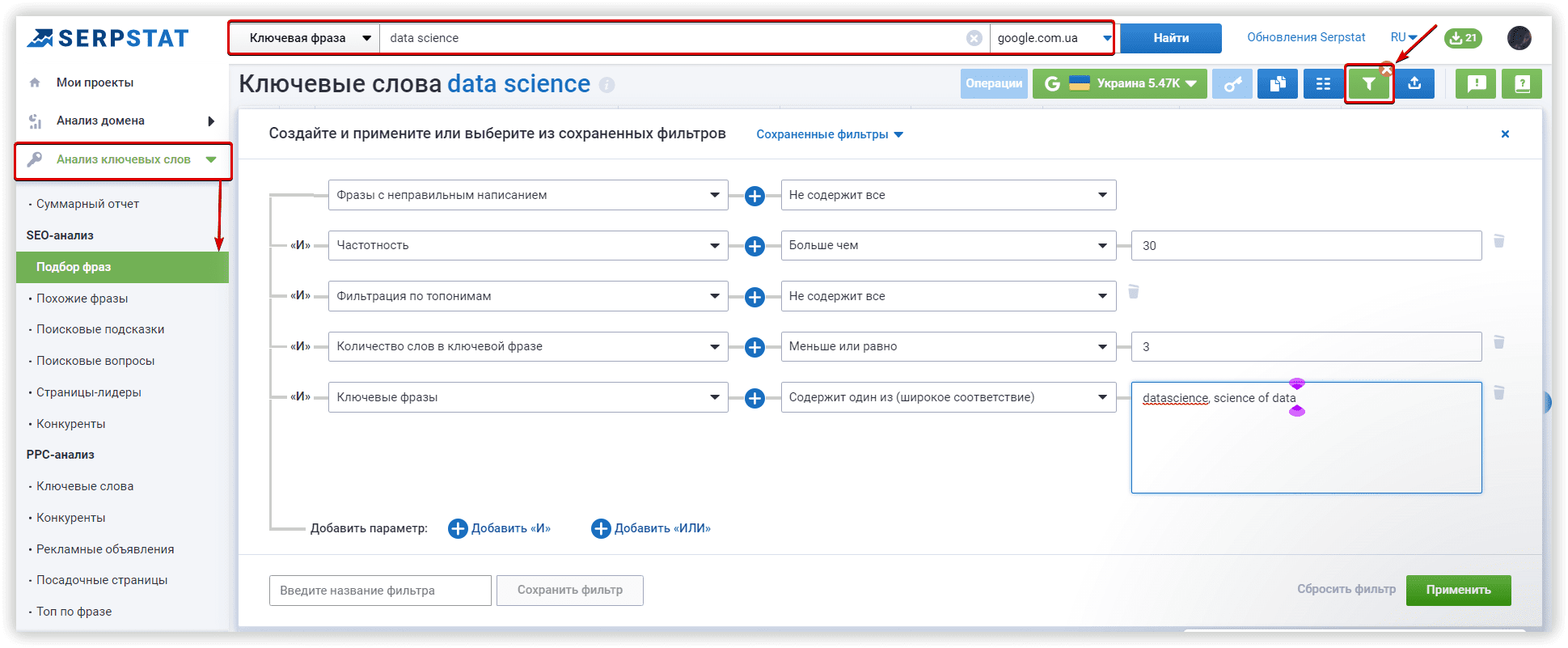Expand the Сохраненные фильтры dropdown

coord(829,134)
